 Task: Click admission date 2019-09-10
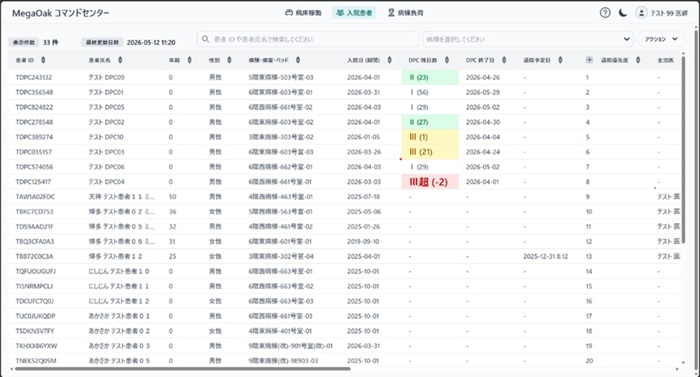[x=363, y=242]
